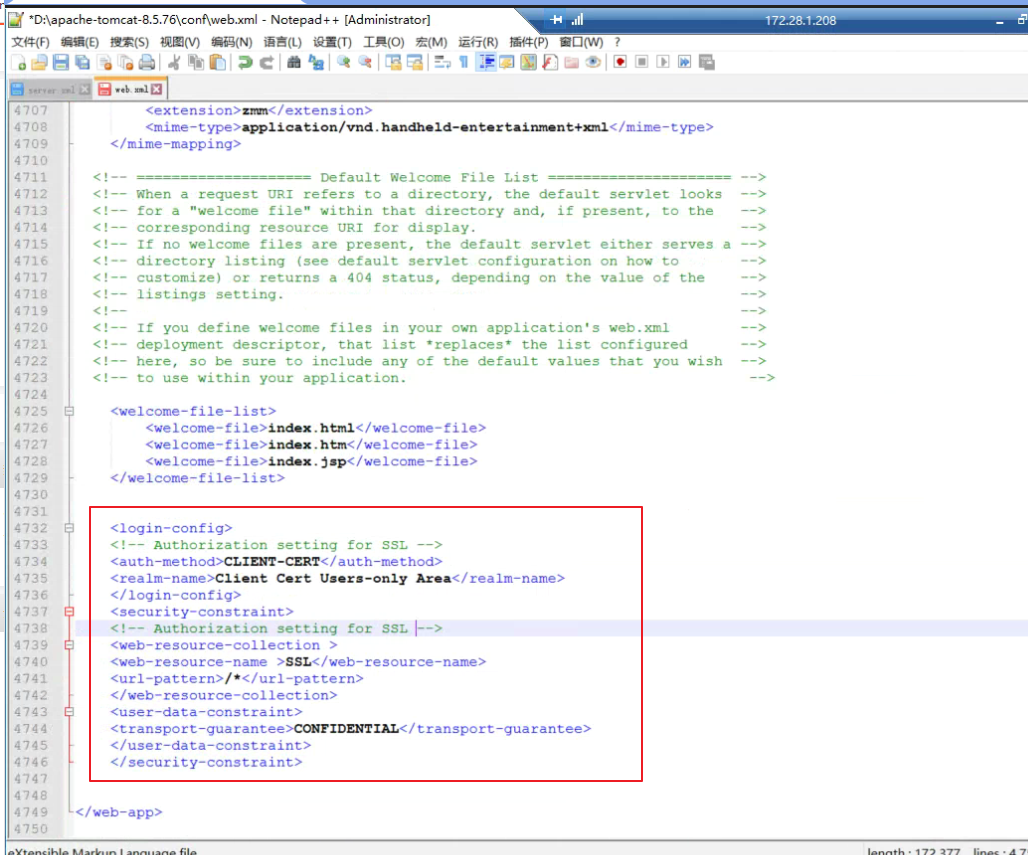Save the current recorded macro
This screenshot has height=855, width=1028.
(x=706, y=62)
